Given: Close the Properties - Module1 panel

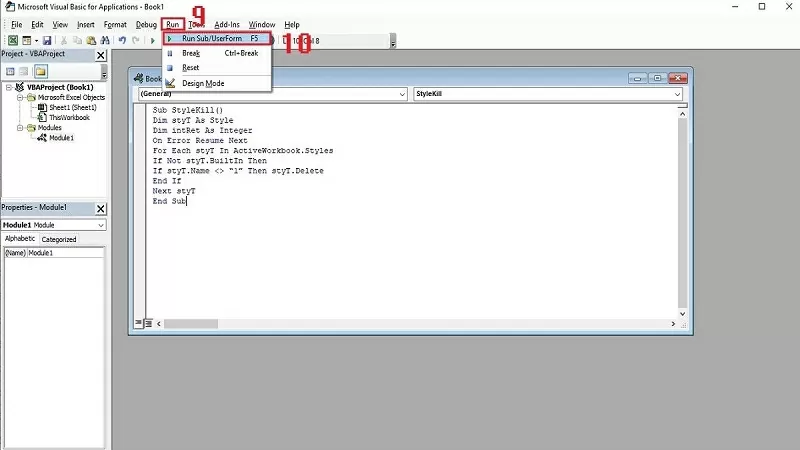Looking at the screenshot, I should (101, 209).
